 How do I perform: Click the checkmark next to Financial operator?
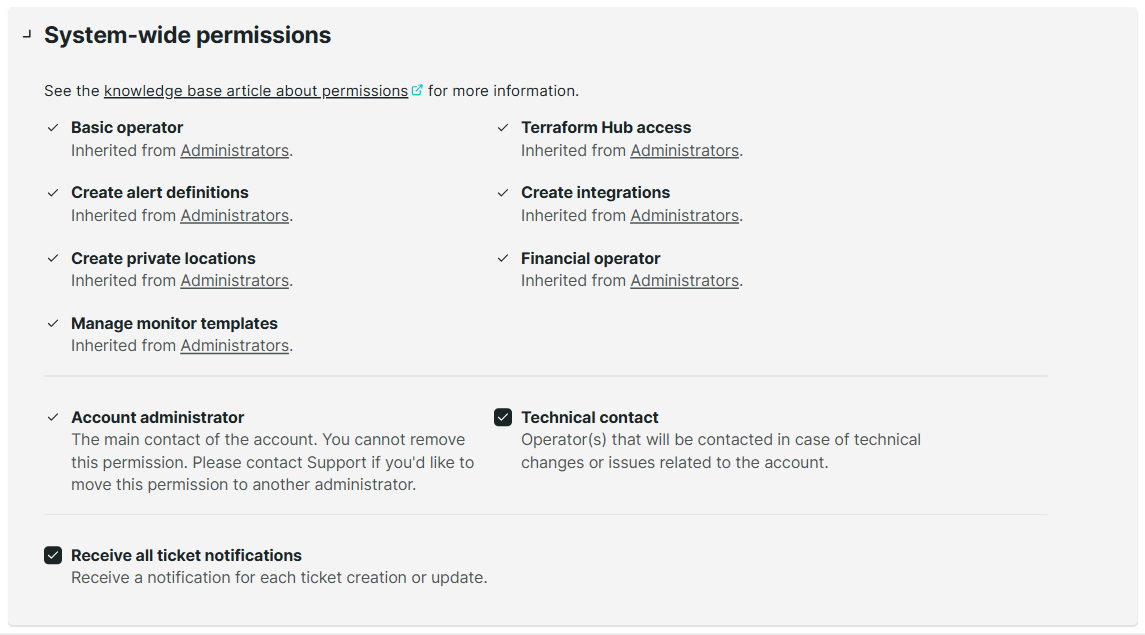pyautogui.click(x=502, y=258)
